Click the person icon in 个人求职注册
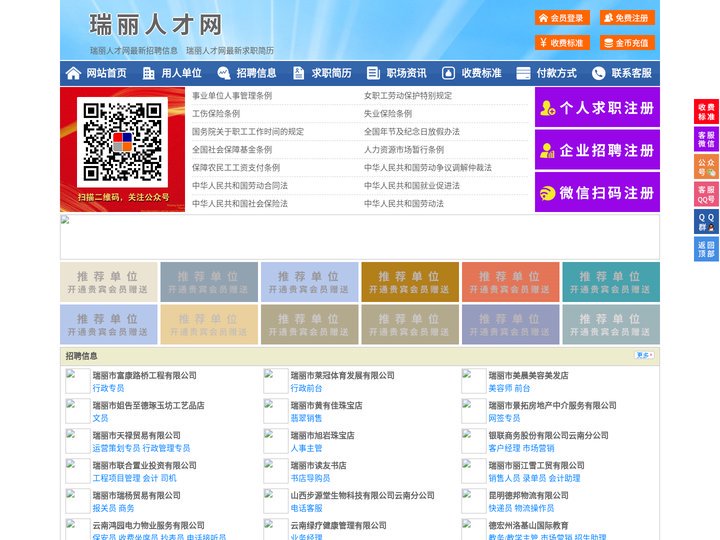This screenshot has width=720, height=540. (547, 108)
